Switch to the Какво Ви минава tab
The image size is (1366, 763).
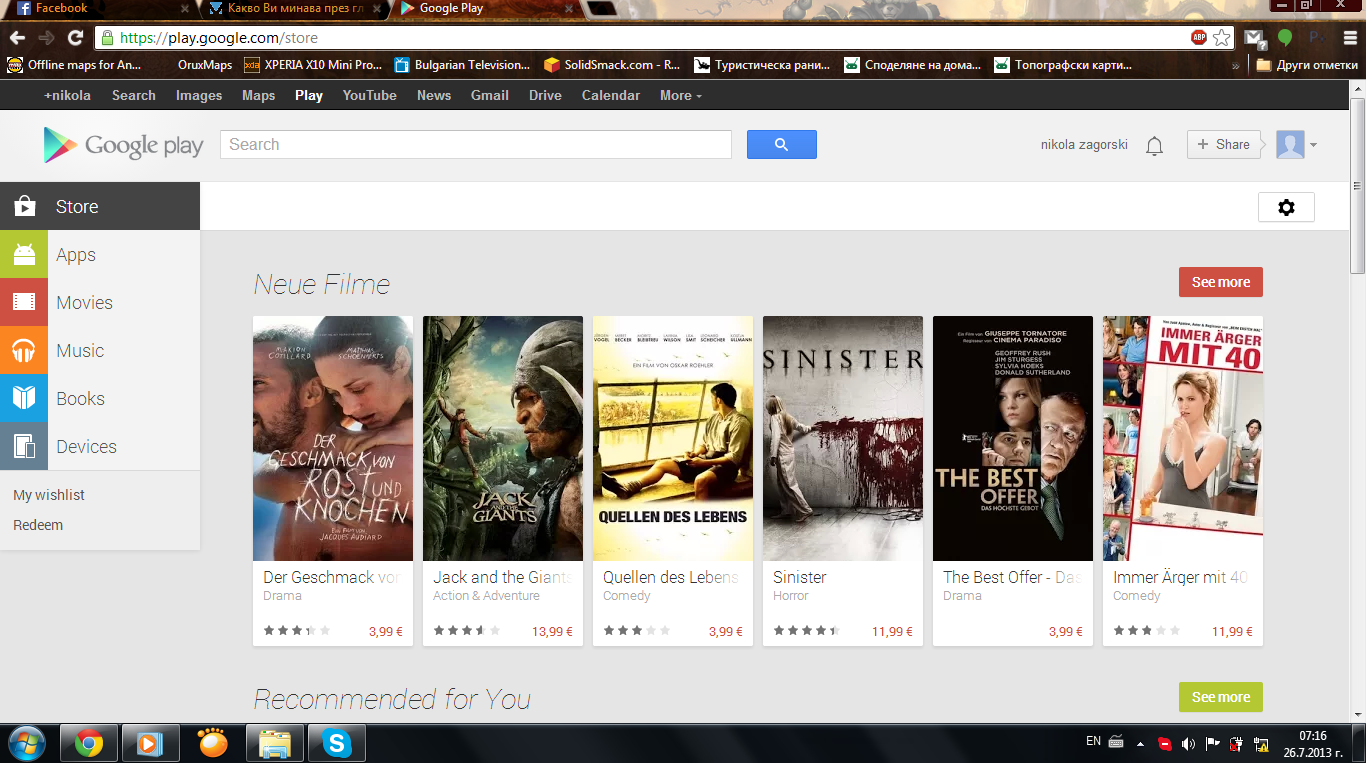294,9
